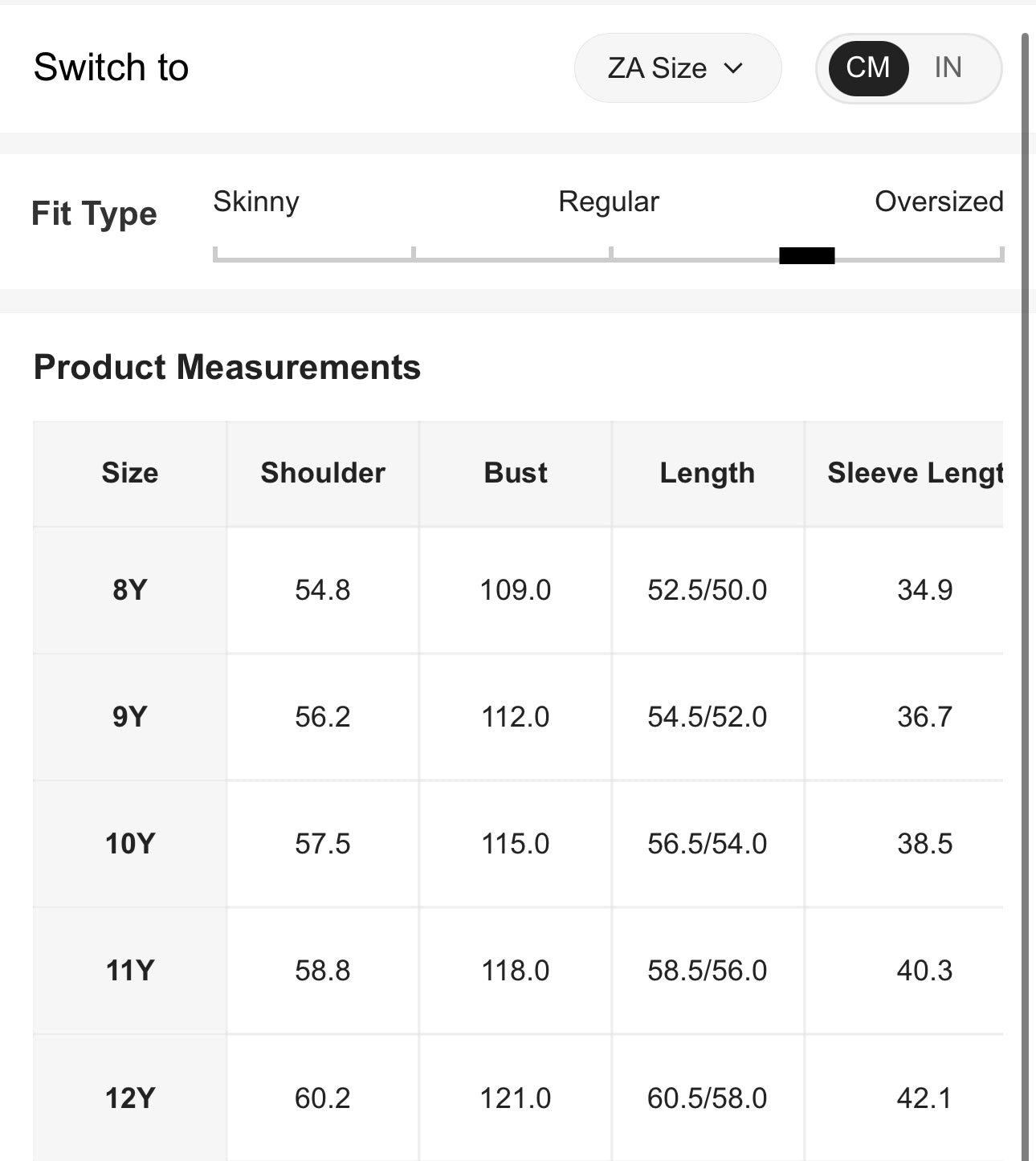Image resolution: width=1036 pixels, height=1161 pixels.
Task: Select the 12Y size row
Action: tap(129, 1098)
